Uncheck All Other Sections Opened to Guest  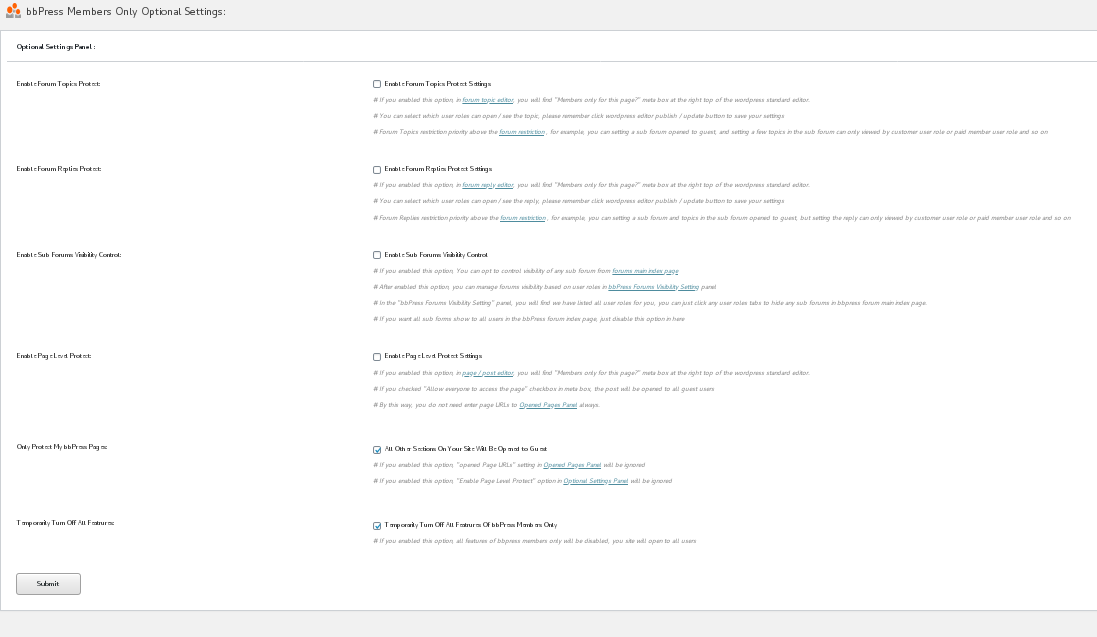pyautogui.click(x=377, y=450)
